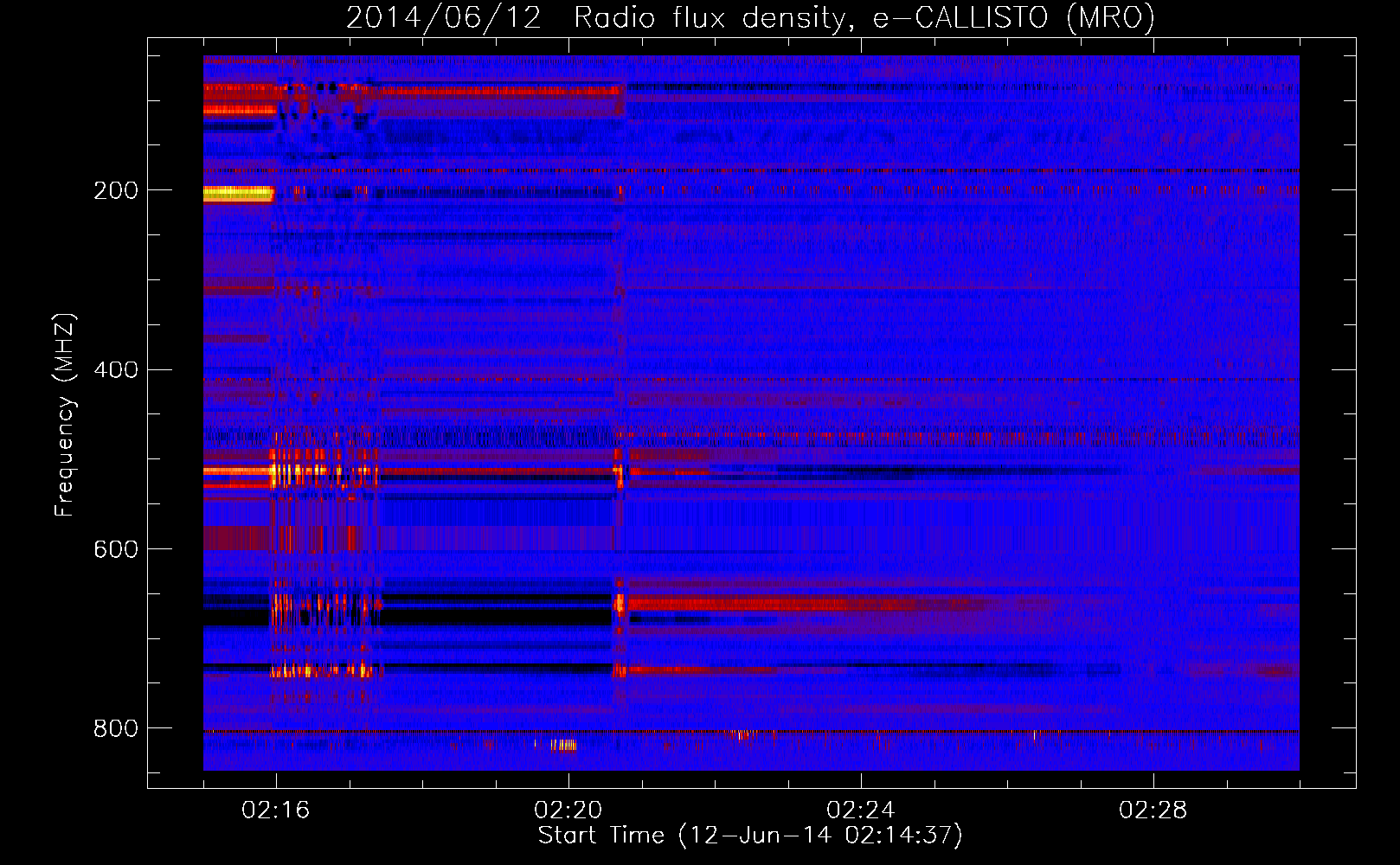Viewport: 1400px width, 865px height.
Task: Click the 800 frequency tick label
Action: [x=116, y=728]
